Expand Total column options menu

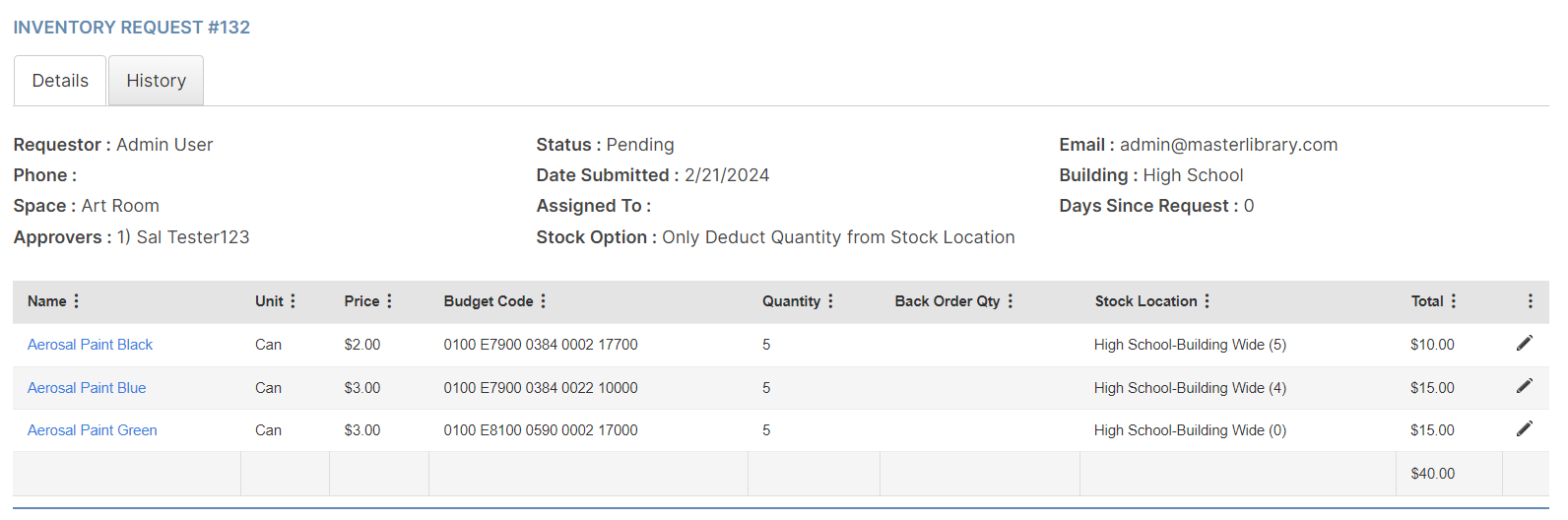pos(1453,301)
